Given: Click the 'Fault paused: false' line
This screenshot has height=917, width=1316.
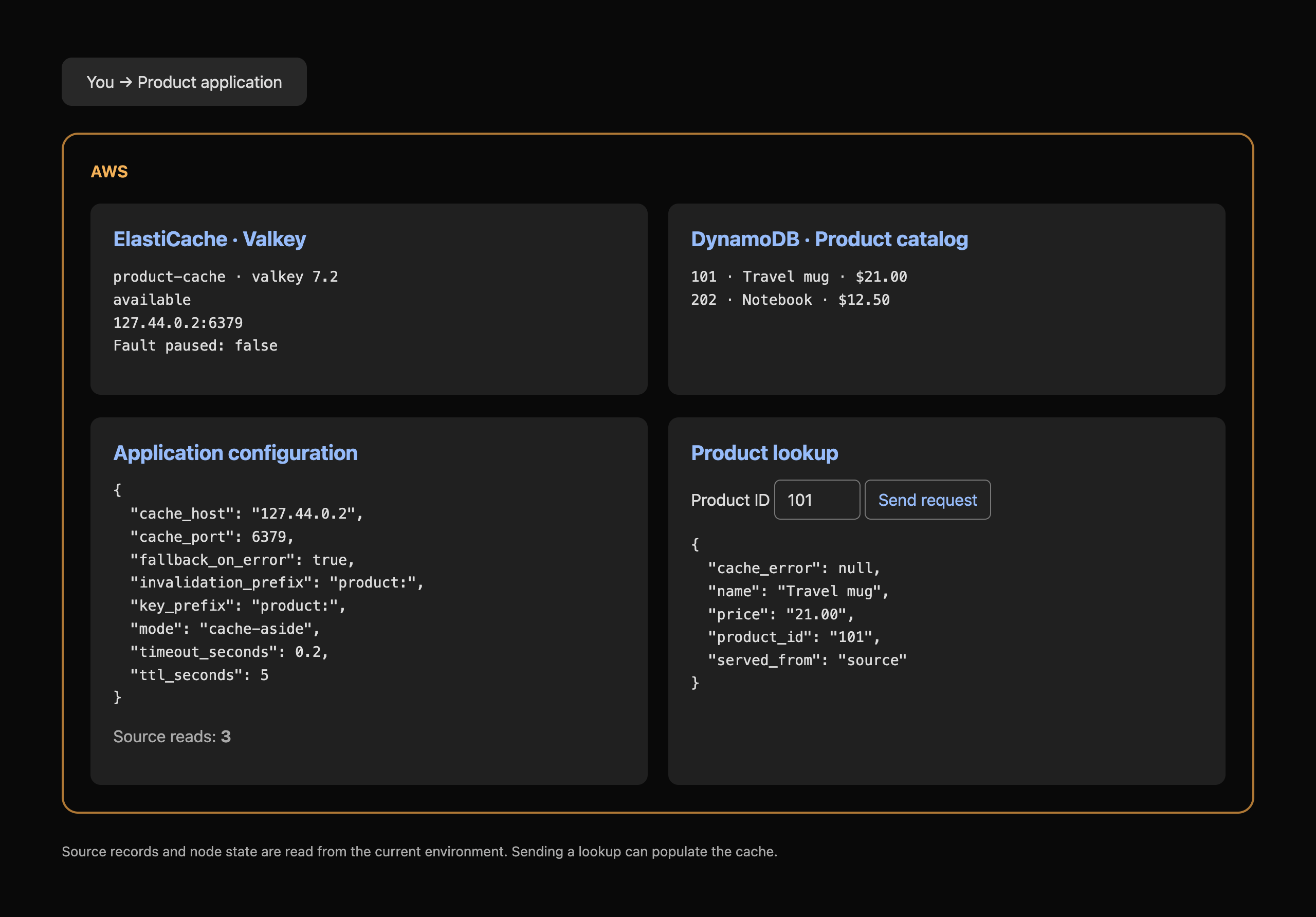Looking at the screenshot, I should coord(195,345).
